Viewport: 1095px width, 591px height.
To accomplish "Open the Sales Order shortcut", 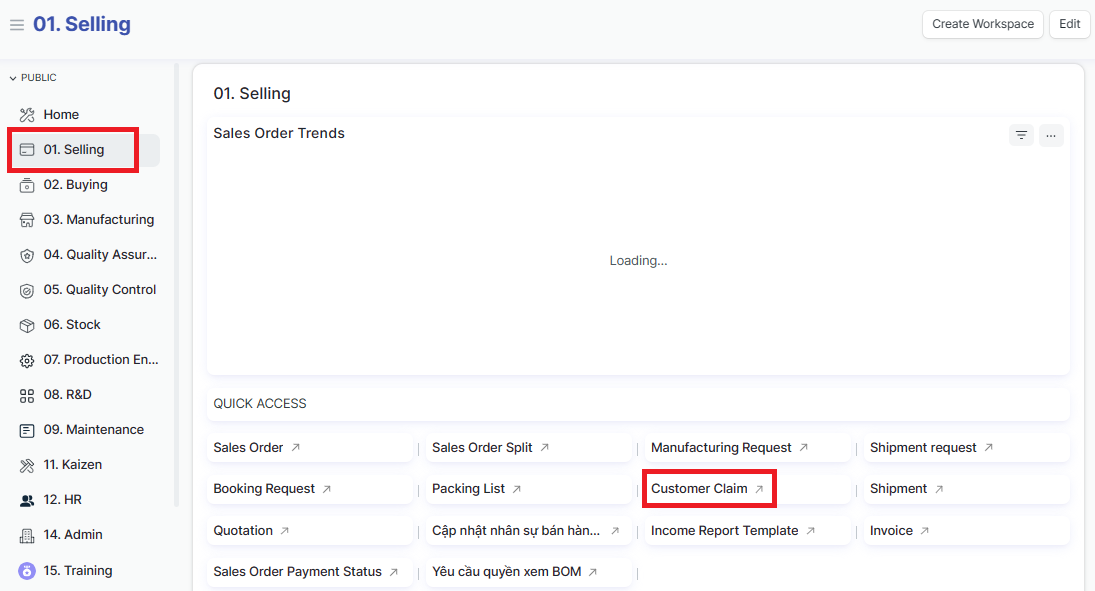I will click(248, 448).
